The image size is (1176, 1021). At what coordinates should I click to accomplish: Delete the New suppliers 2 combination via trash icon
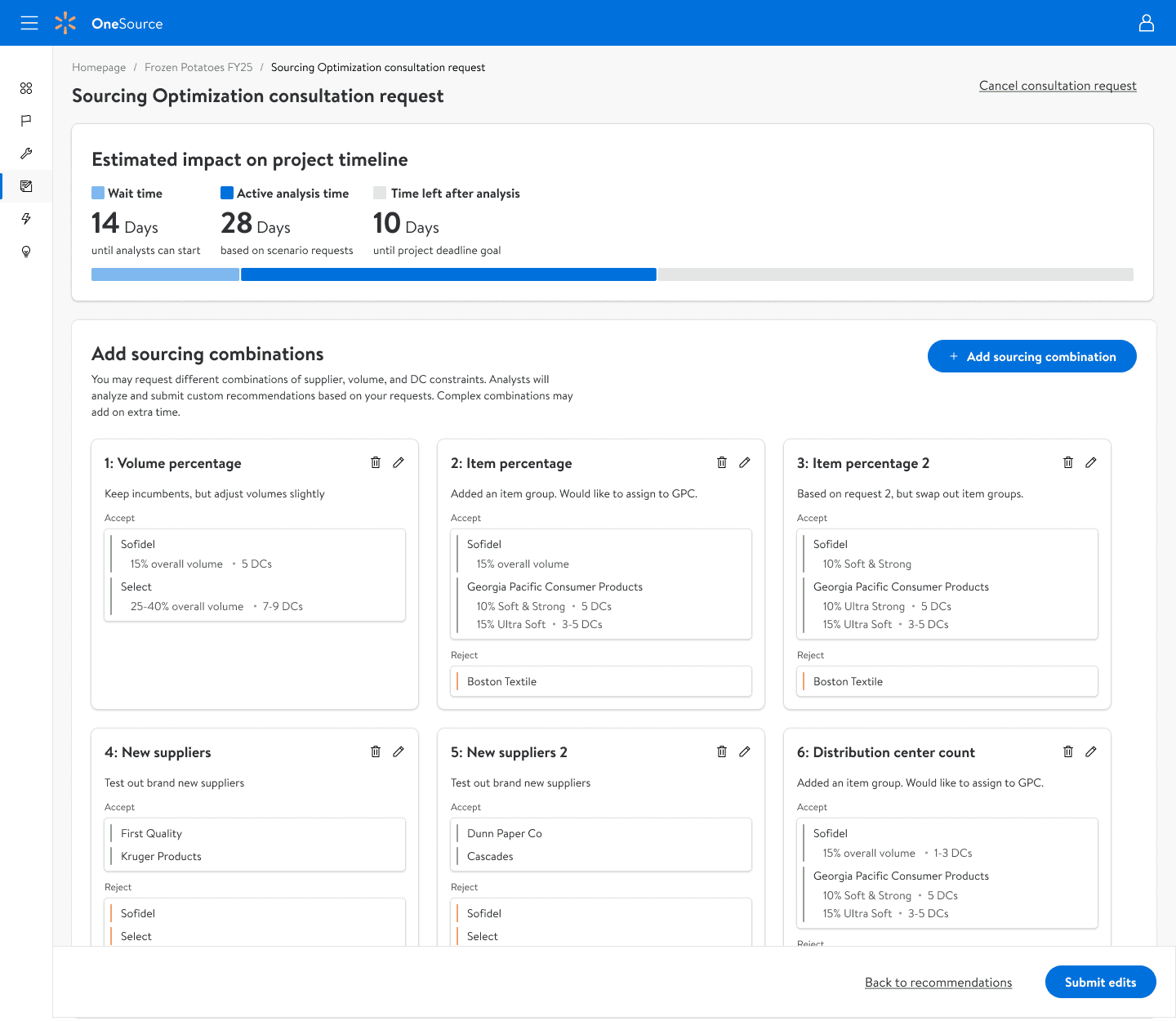(x=722, y=751)
